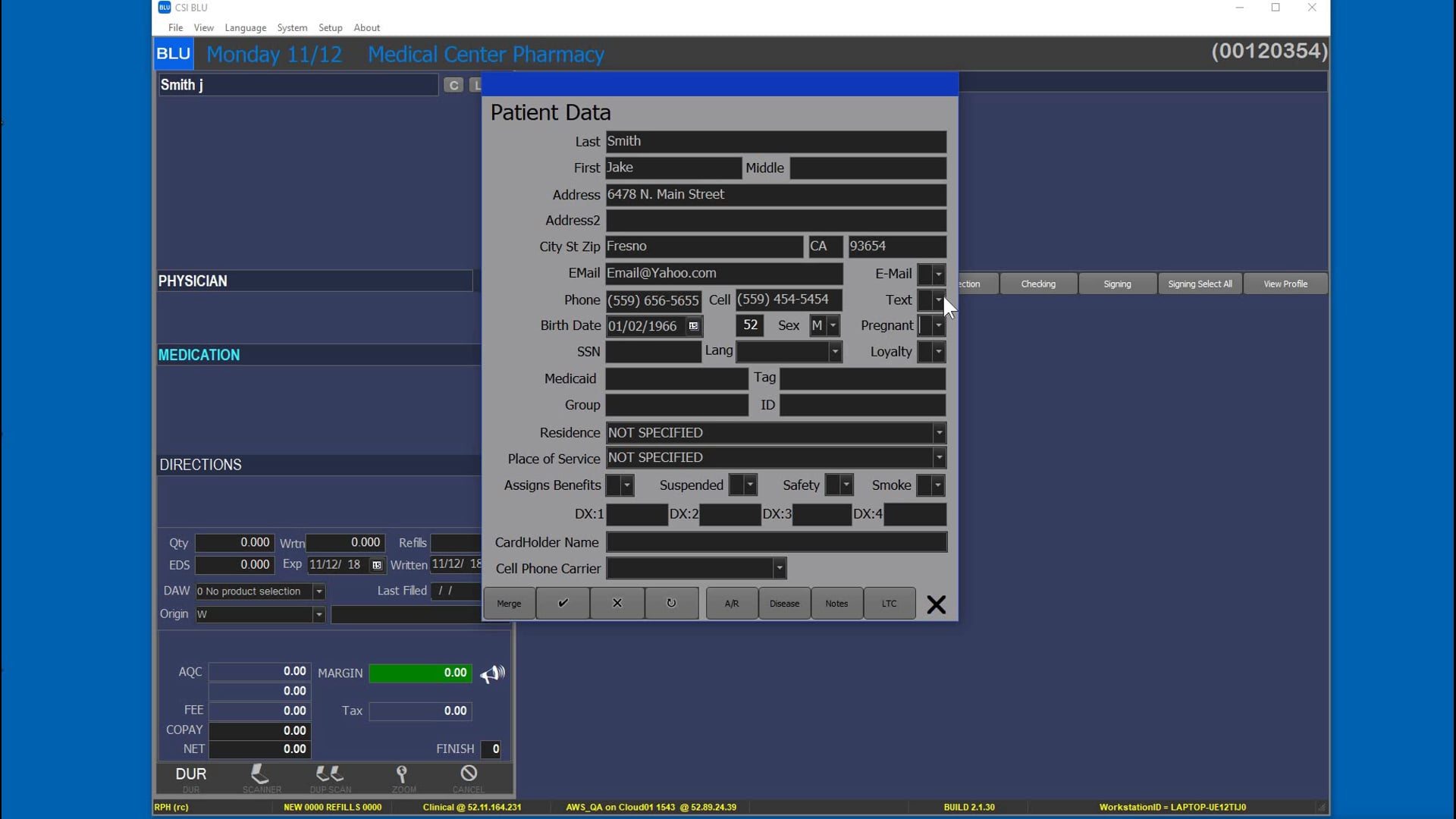Expand the Place of Service dropdown

point(940,458)
